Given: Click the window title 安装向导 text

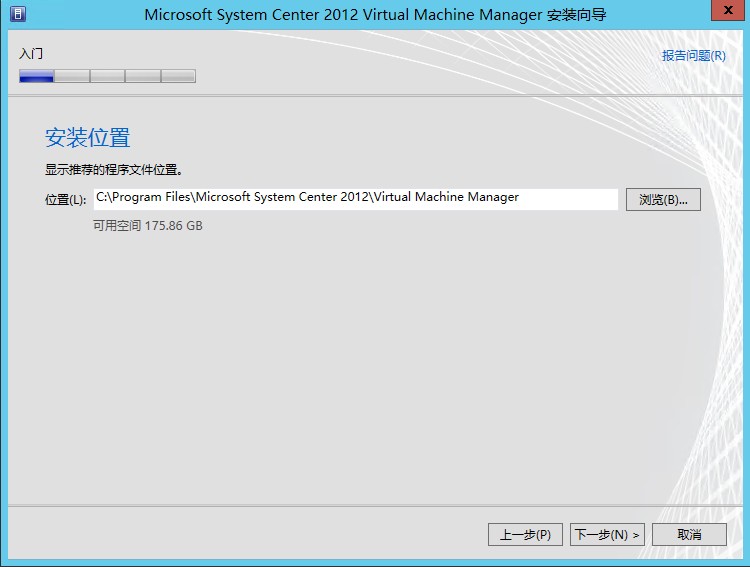Looking at the screenshot, I should (576, 15).
